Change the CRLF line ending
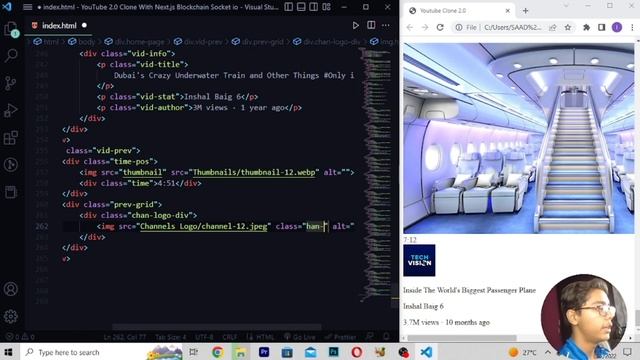The height and width of the screenshot is (360, 640). tap(230, 337)
